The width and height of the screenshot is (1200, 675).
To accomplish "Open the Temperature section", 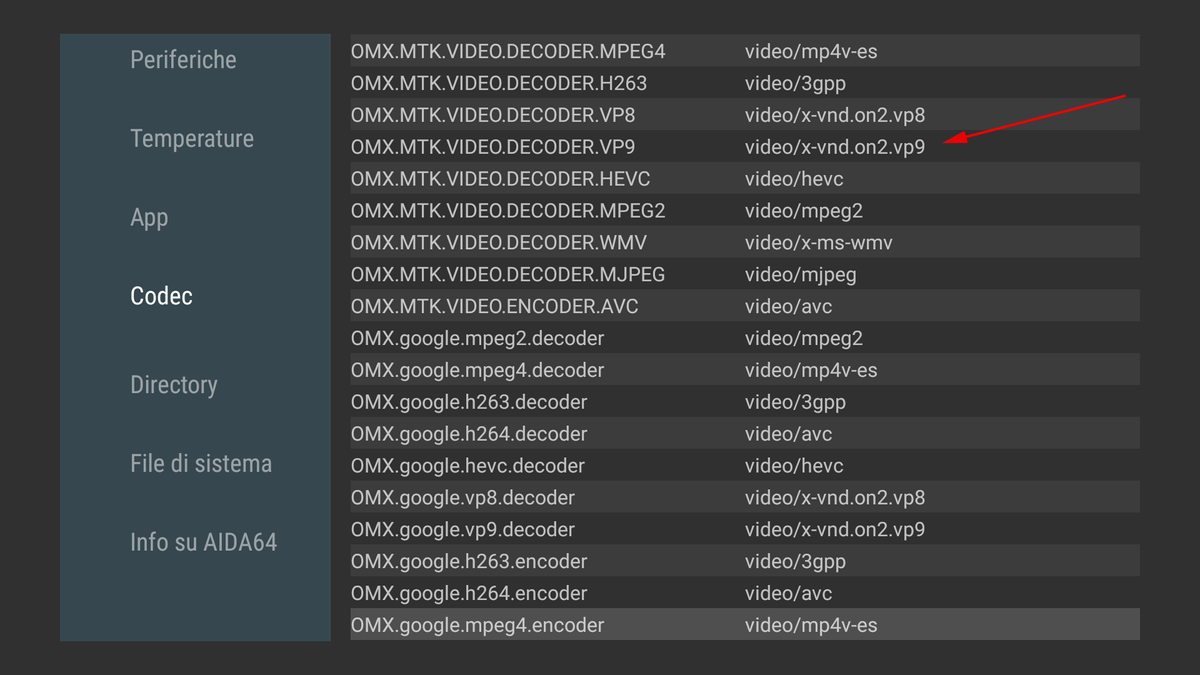I will coord(192,138).
